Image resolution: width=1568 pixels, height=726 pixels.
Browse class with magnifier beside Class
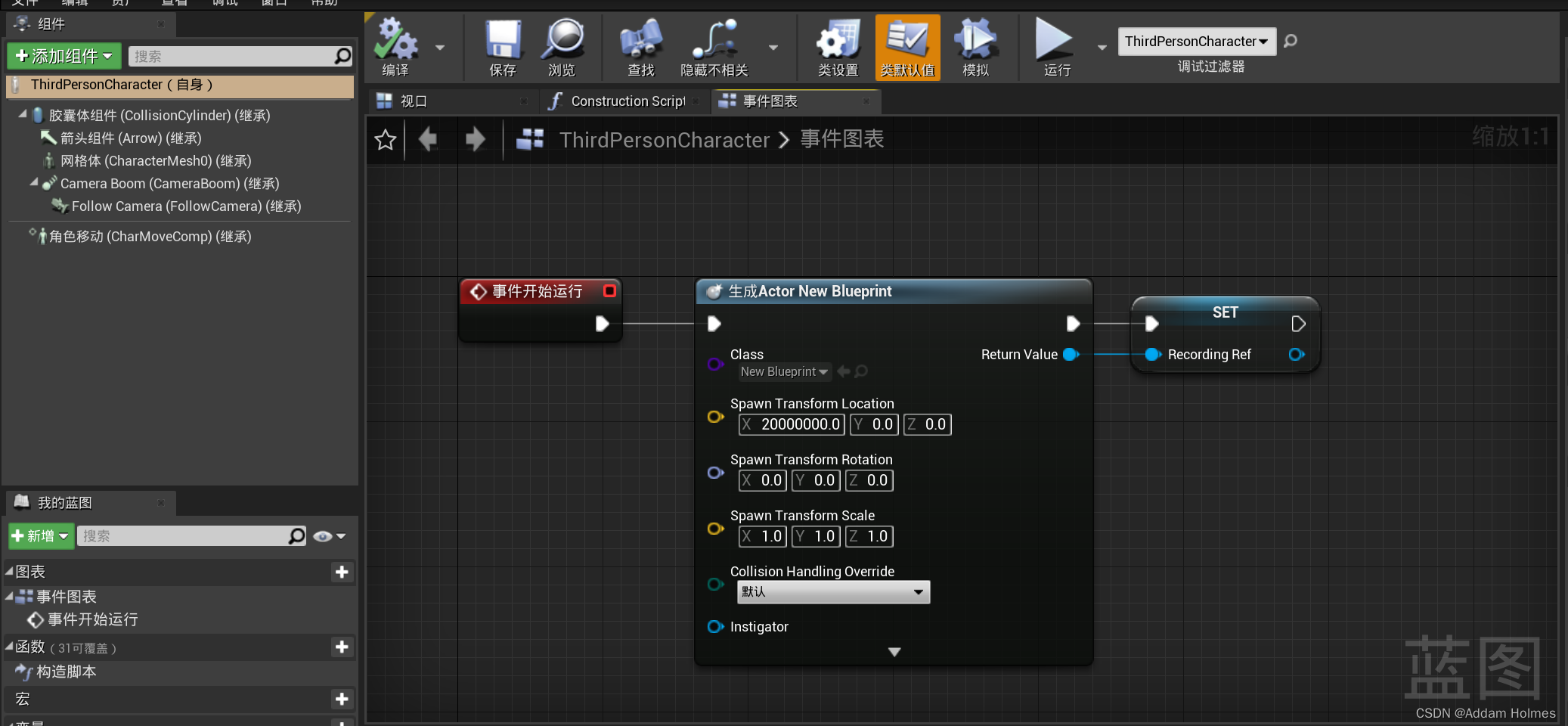click(861, 371)
